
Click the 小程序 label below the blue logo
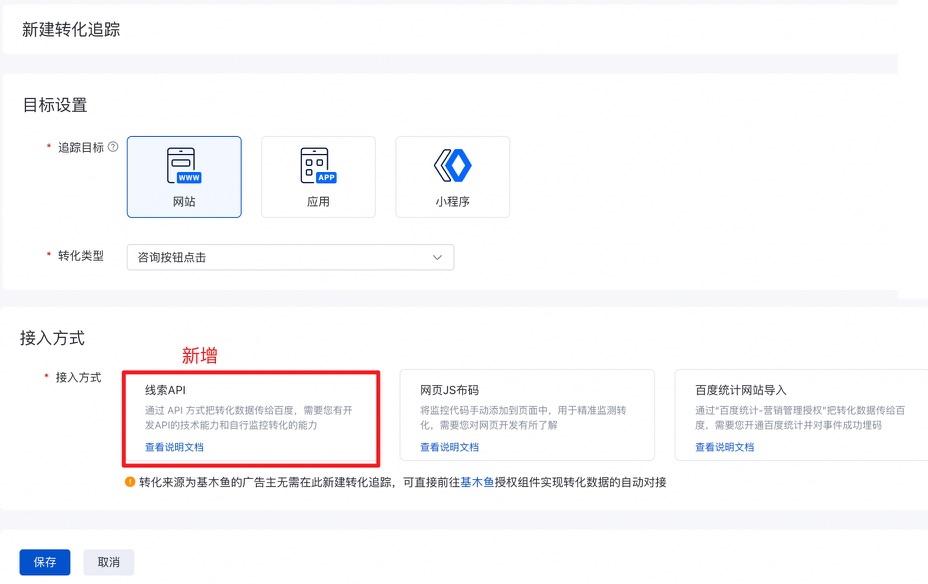[x=453, y=202]
